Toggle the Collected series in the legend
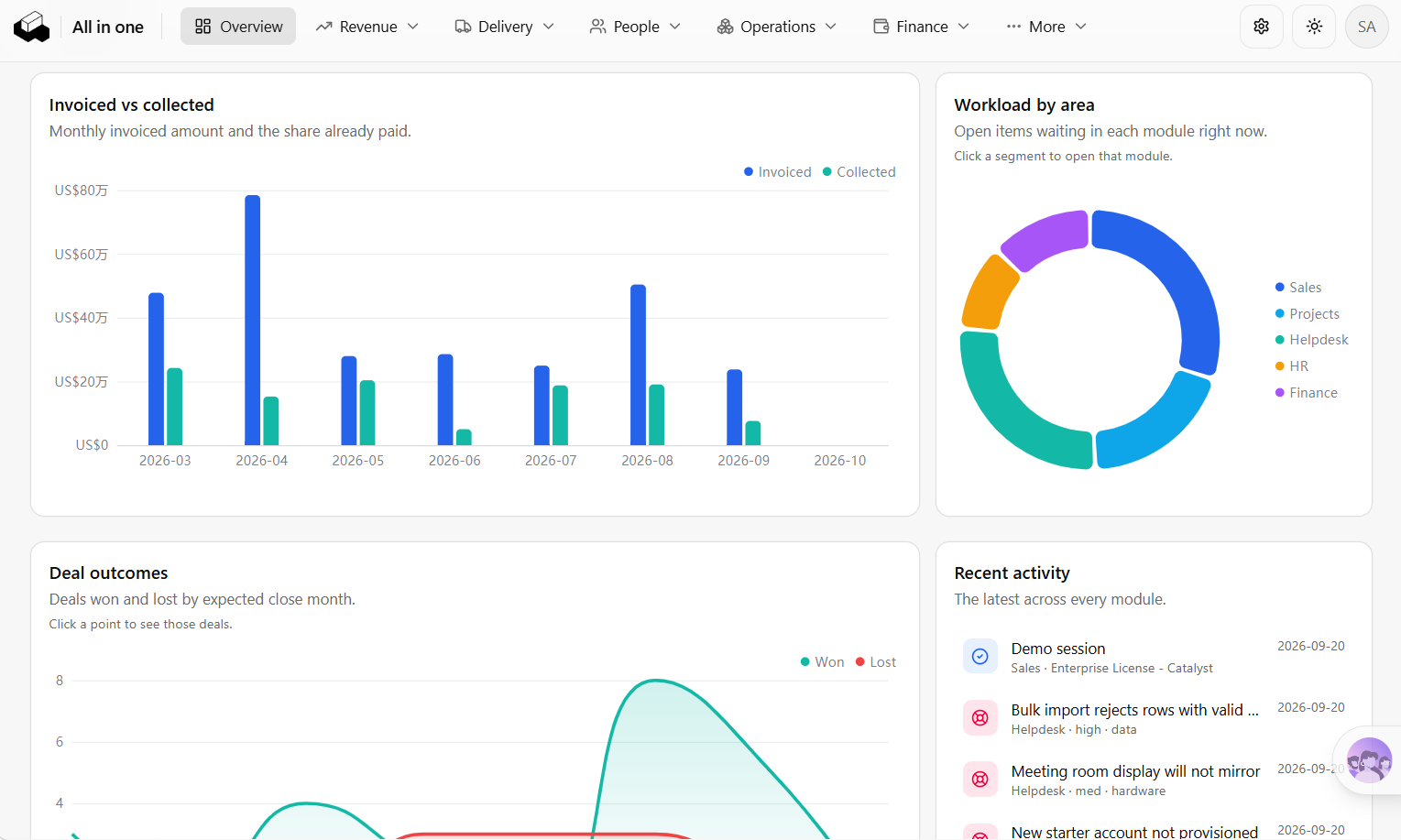Image resolution: width=1401 pixels, height=840 pixels. 859,172
